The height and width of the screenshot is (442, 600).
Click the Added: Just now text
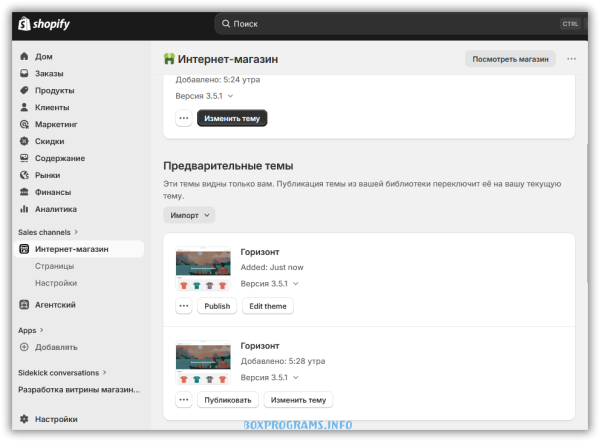pos(272,267)
